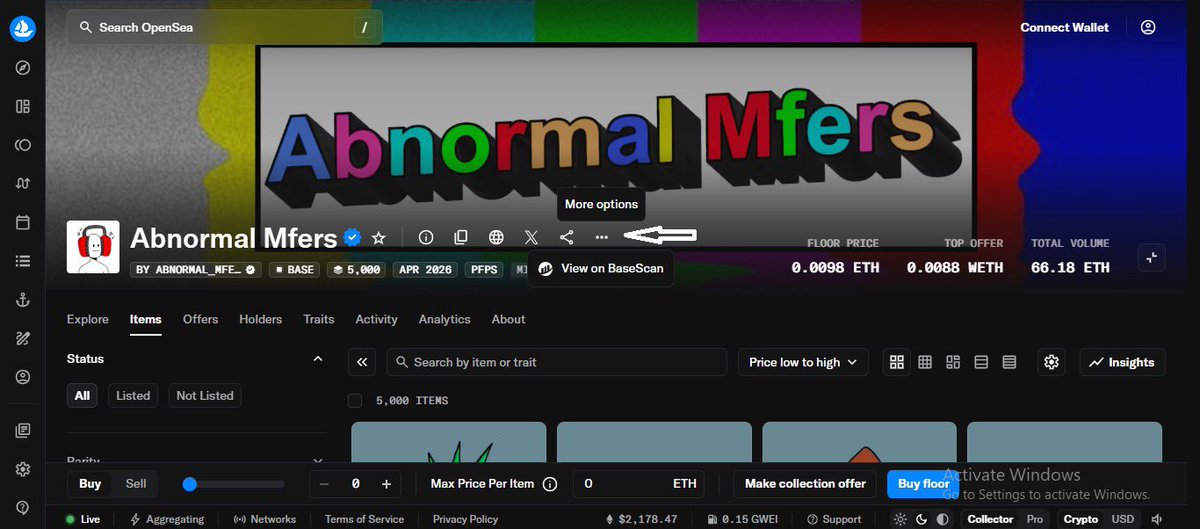The width and height of the screenshot is (1200, 529).
Task: Open the collection info icon
Action: pos(426,238)
